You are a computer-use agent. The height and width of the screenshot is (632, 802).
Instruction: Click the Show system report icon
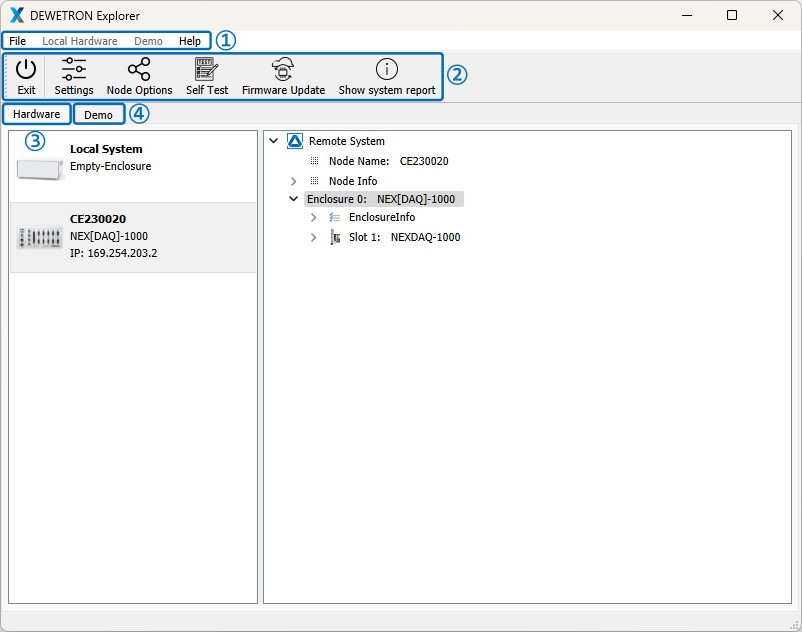[387, 69]
